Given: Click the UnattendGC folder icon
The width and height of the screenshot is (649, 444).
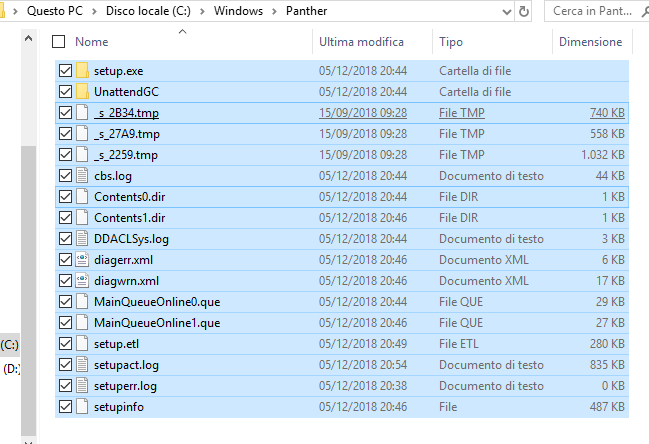Looking at the screenshot, I should coord(82,91).
